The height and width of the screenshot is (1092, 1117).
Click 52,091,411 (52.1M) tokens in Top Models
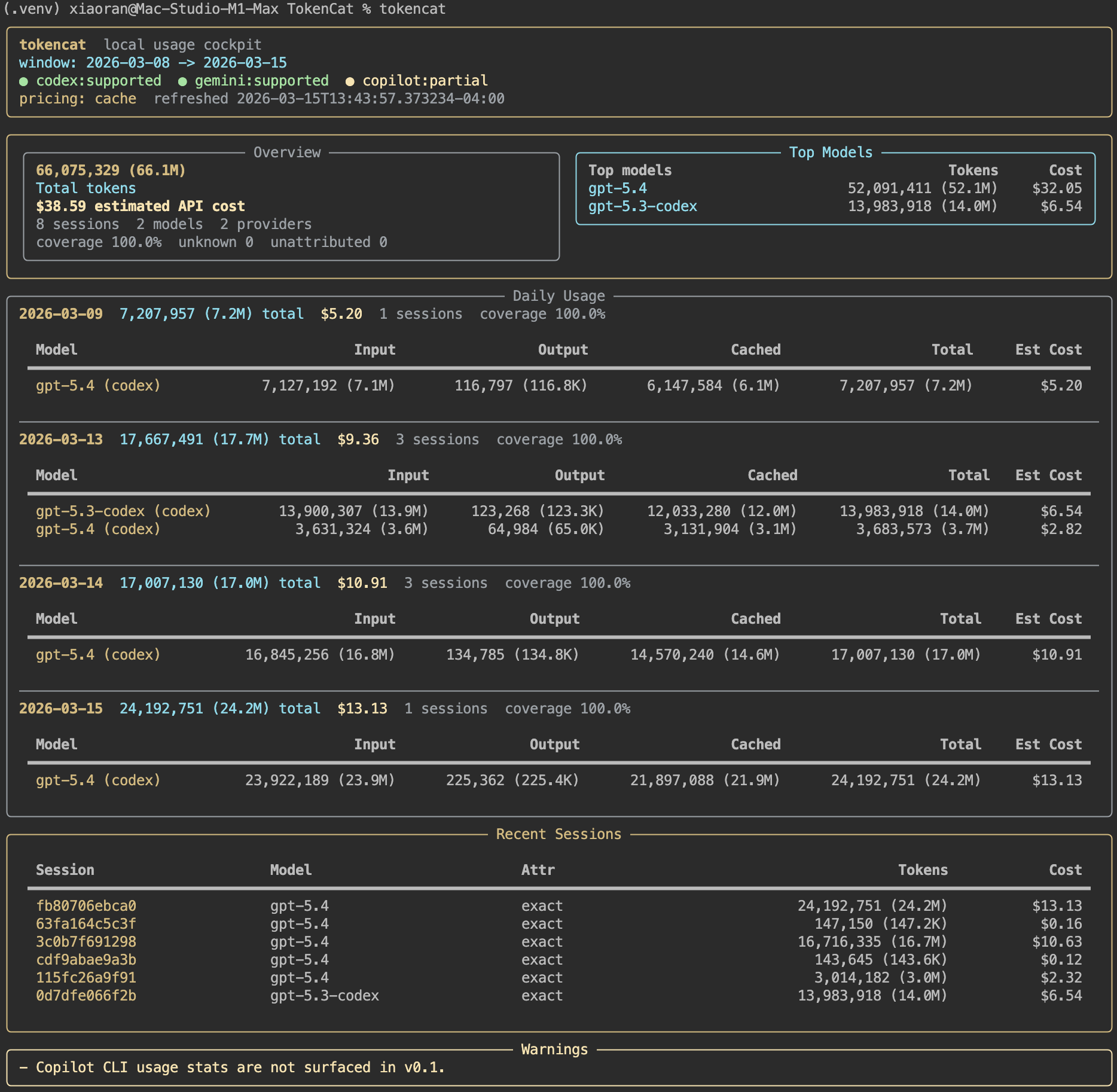[923, 188]
